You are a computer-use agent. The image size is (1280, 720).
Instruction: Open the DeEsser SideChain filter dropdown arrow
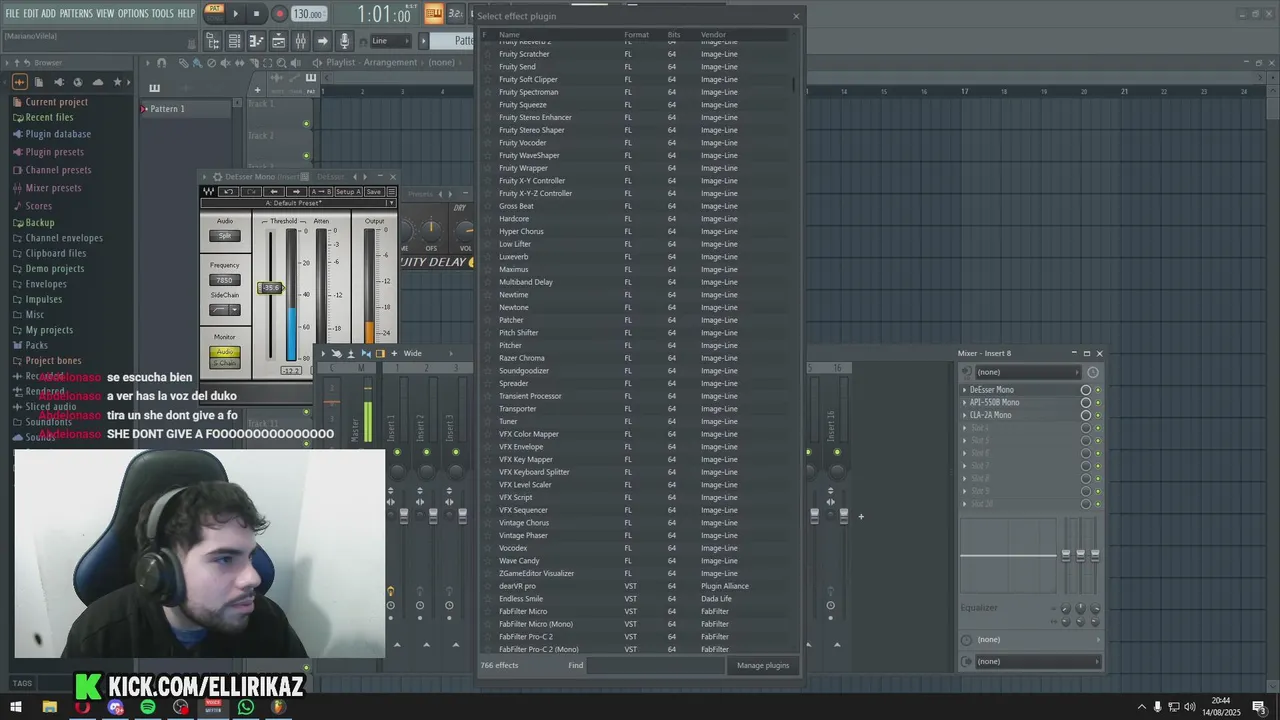[235, 310]
